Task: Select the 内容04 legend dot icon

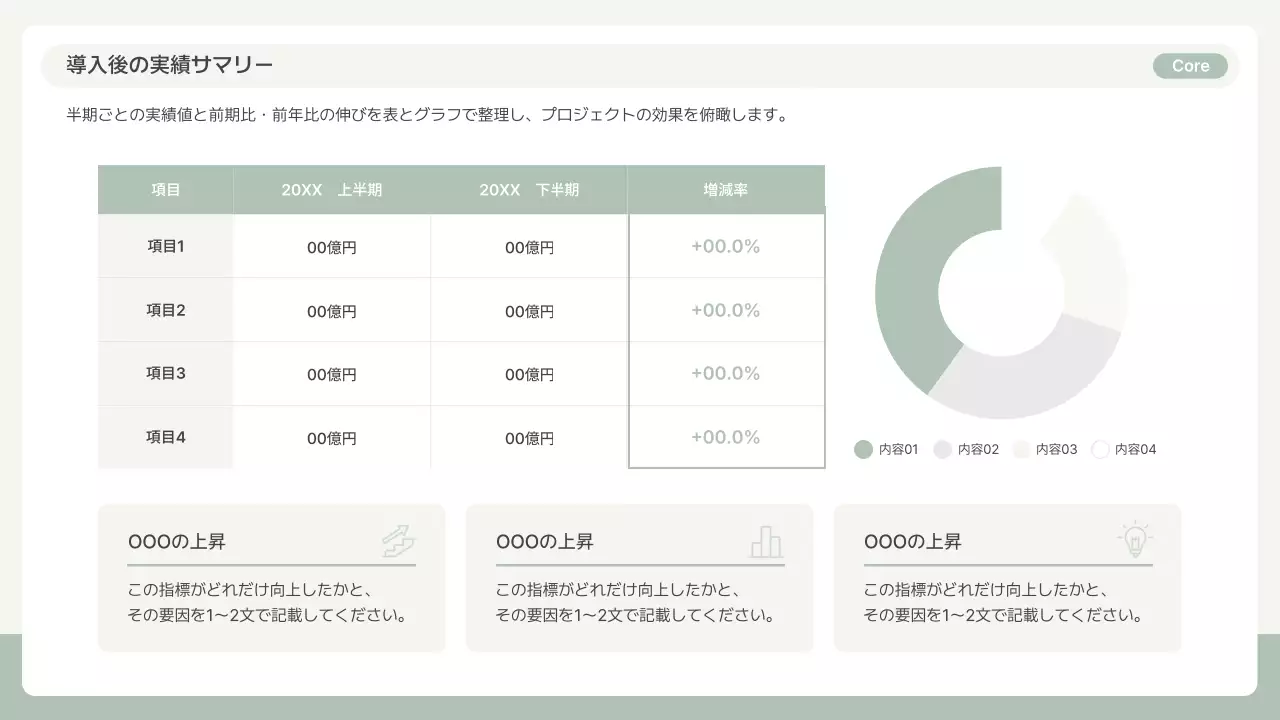Action: tap(1100, 449)
